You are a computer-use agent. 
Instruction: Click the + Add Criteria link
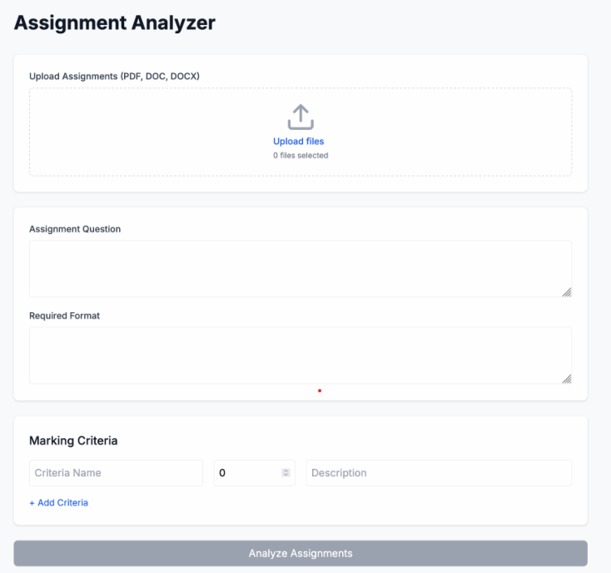59,503
